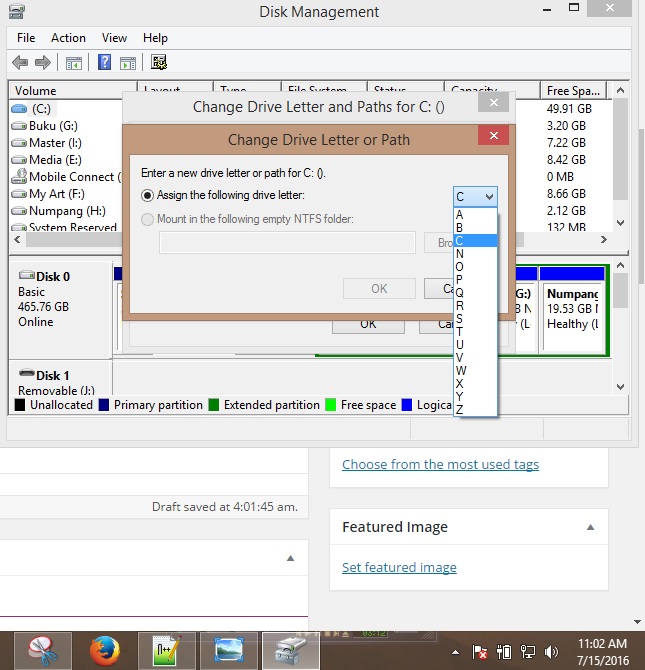This screenshot has width=645, height=670.
Task: Click the network tray icon
Action: click(x=527, y=652)
